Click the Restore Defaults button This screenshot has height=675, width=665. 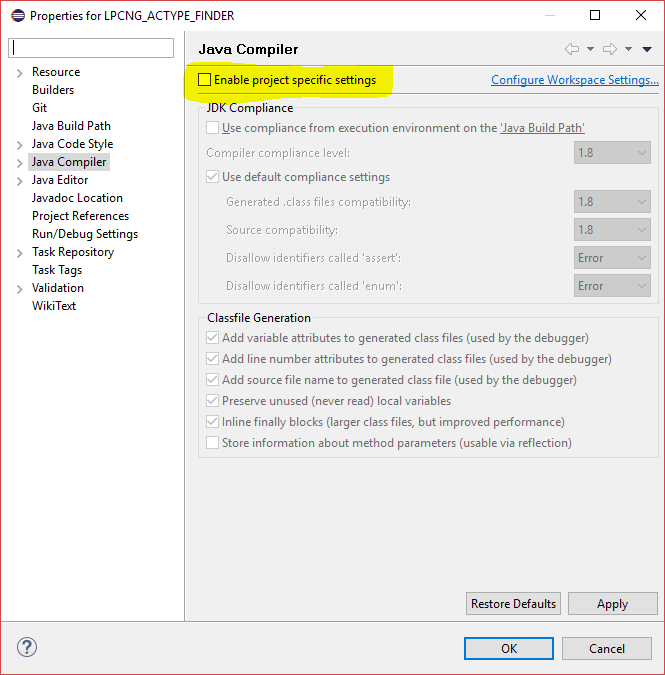click(x=513, y=604)
